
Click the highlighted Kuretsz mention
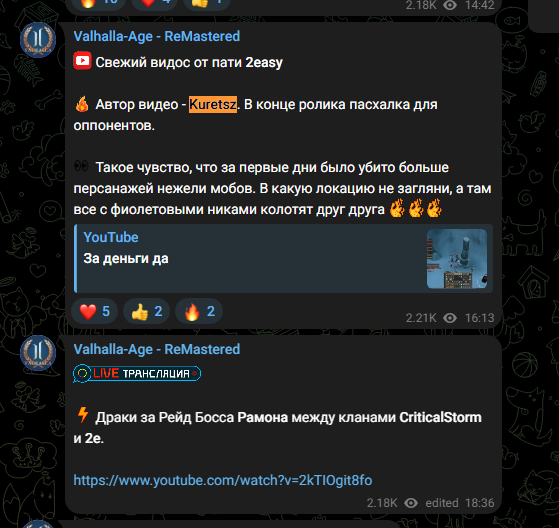coord(213,104)
